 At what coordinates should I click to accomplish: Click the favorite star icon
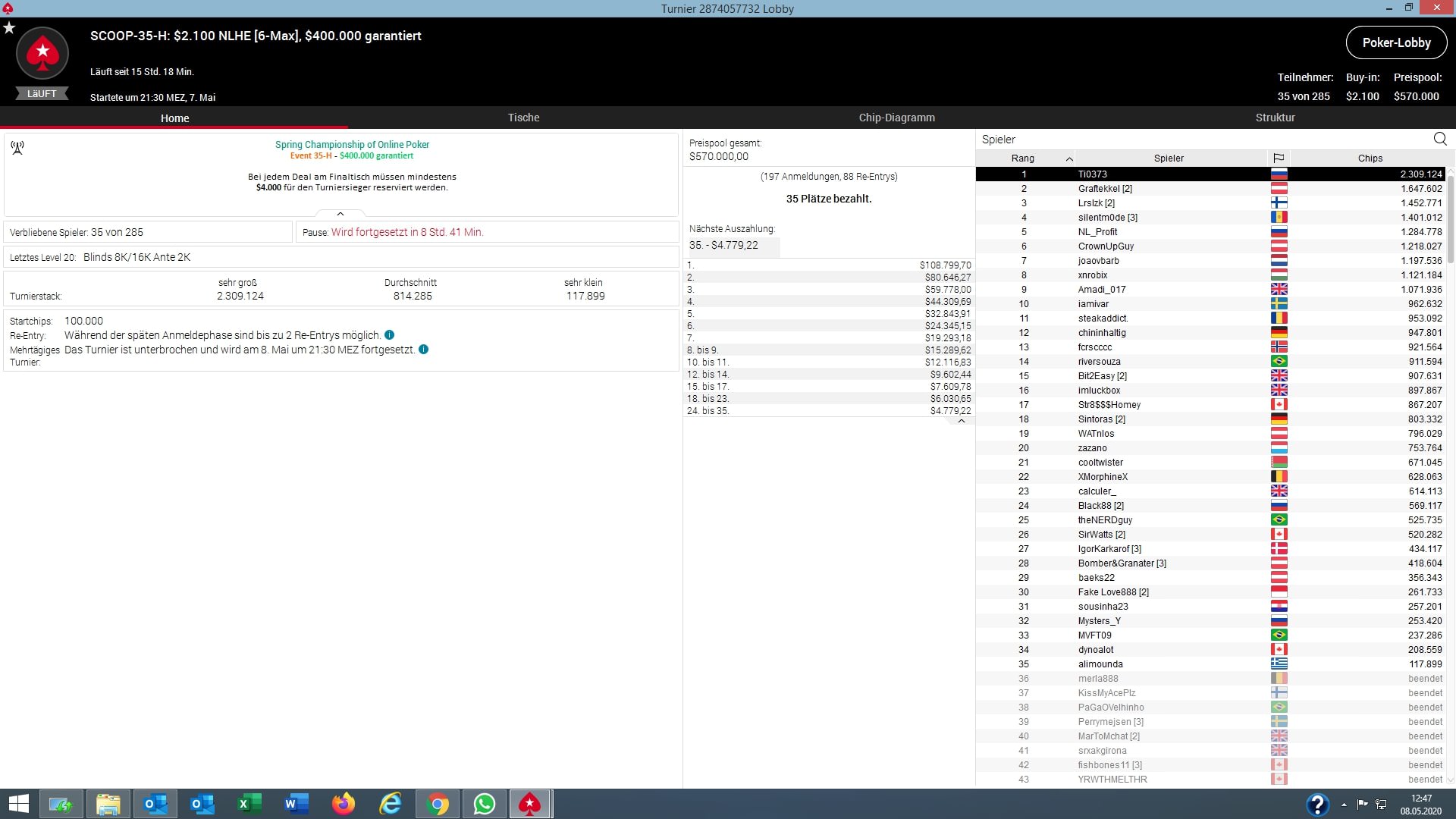click(9, 28)
